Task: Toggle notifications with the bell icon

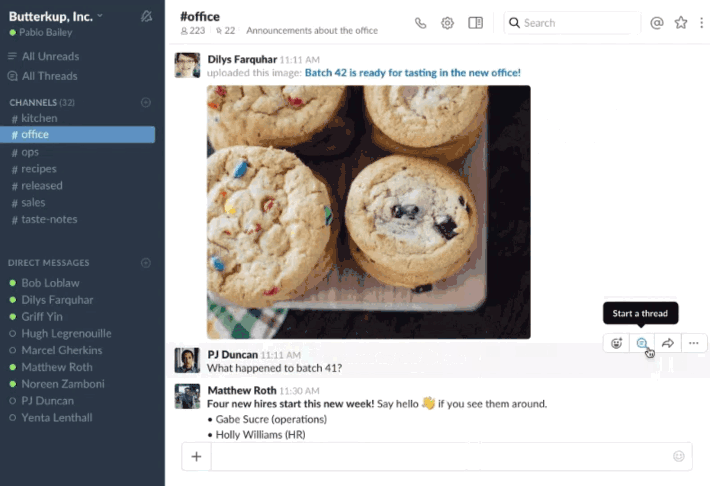Action: point(146,16)
